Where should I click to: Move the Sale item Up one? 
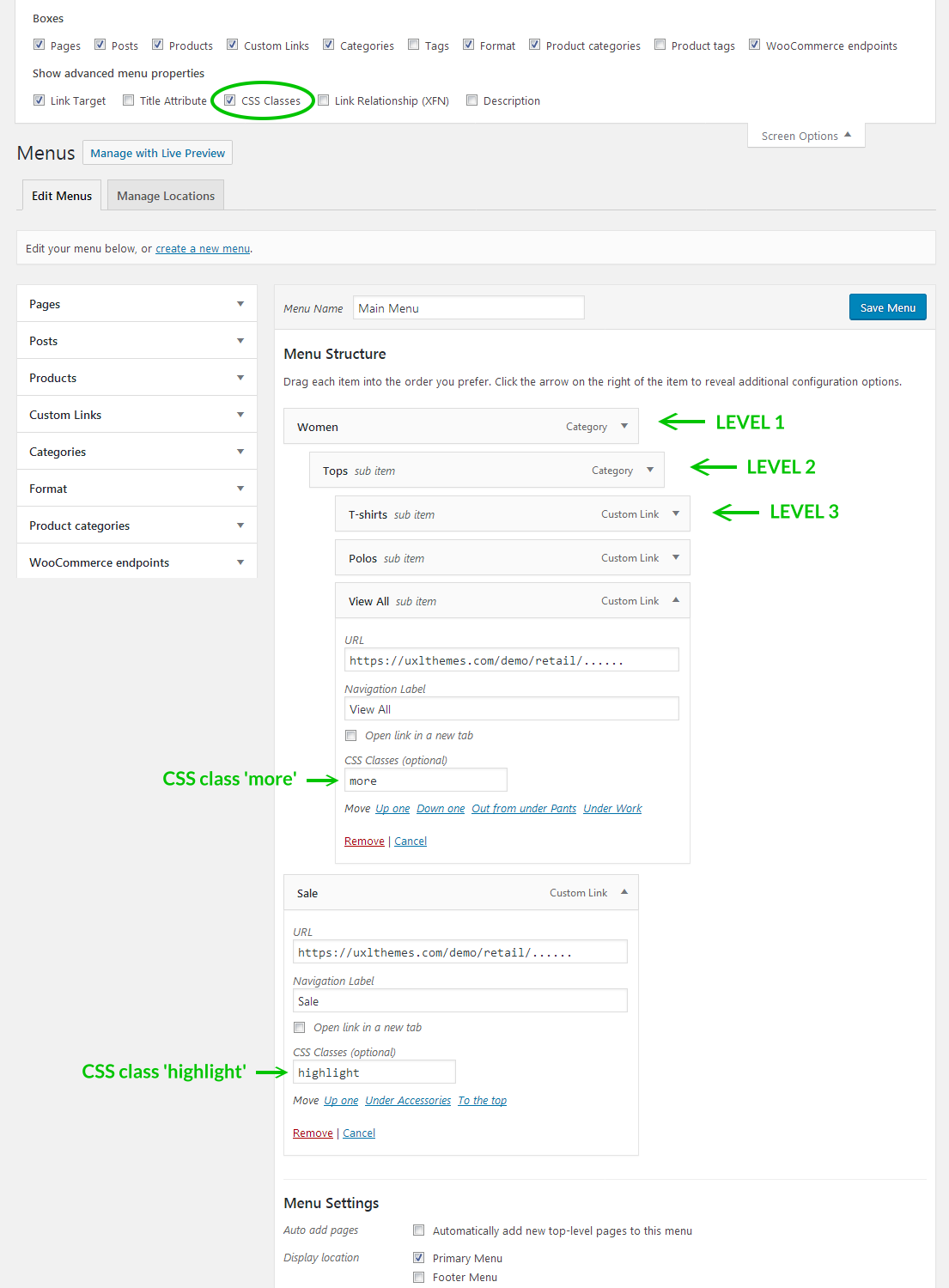pyautogui.click(x=341, y=1101)
